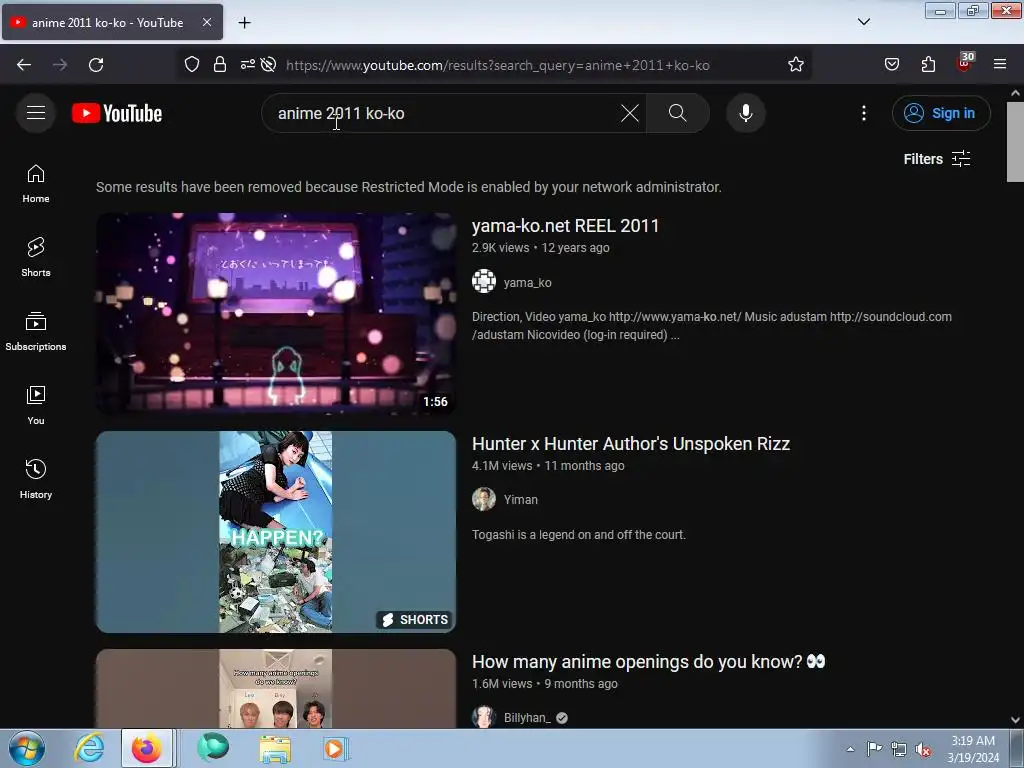Open the tracking protection shield icon
This screenshot has height=768, width=1024.
tap(191, 65)
